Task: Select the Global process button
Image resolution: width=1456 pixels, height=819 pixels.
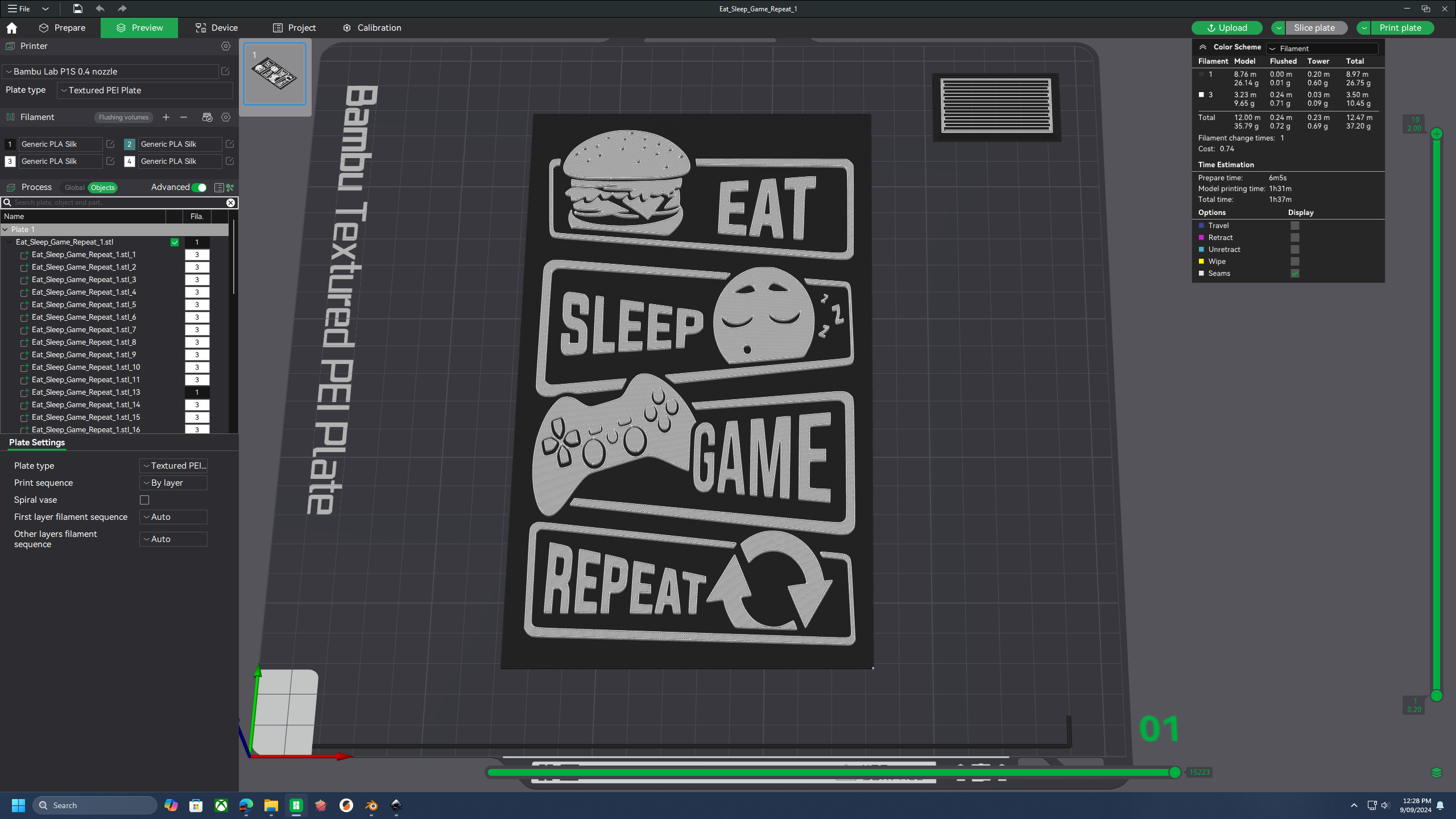Action: 75,188
